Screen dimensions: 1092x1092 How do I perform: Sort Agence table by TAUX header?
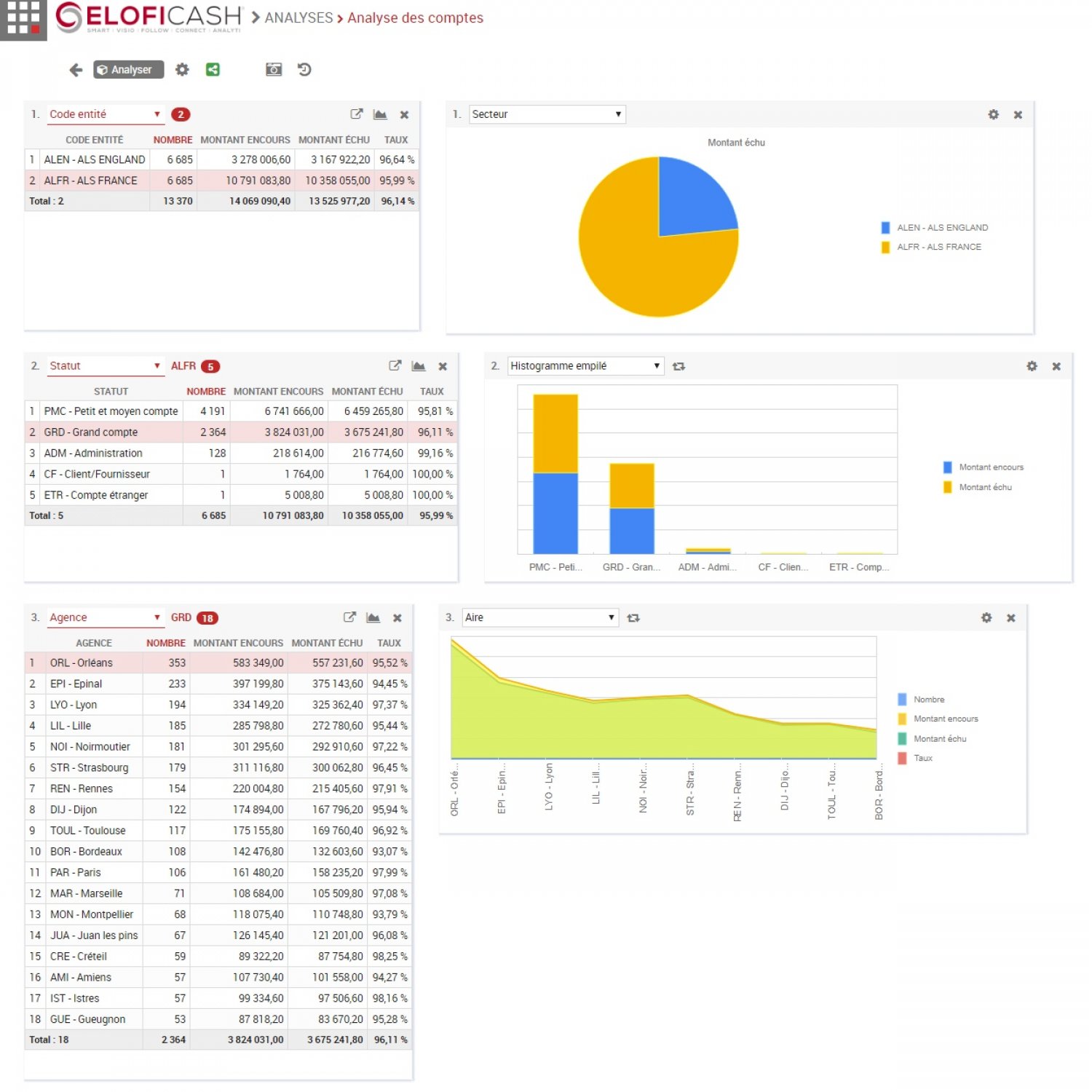click(389, 643)
